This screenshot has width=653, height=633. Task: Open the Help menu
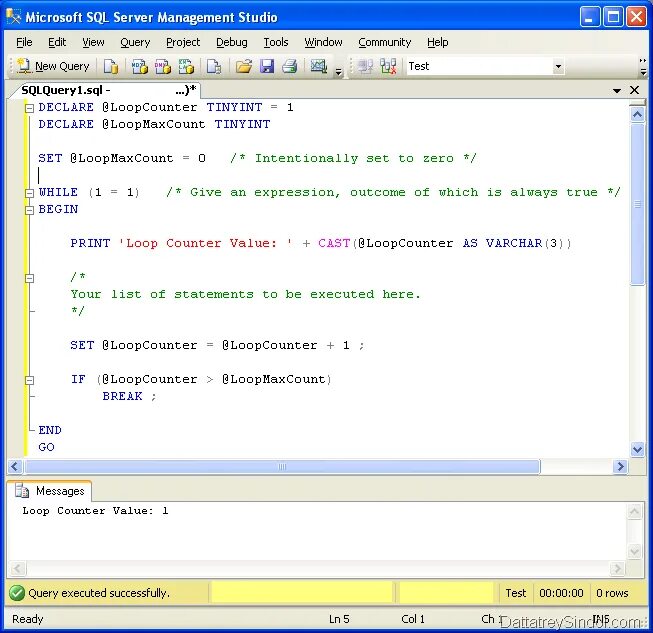point(437,42)
